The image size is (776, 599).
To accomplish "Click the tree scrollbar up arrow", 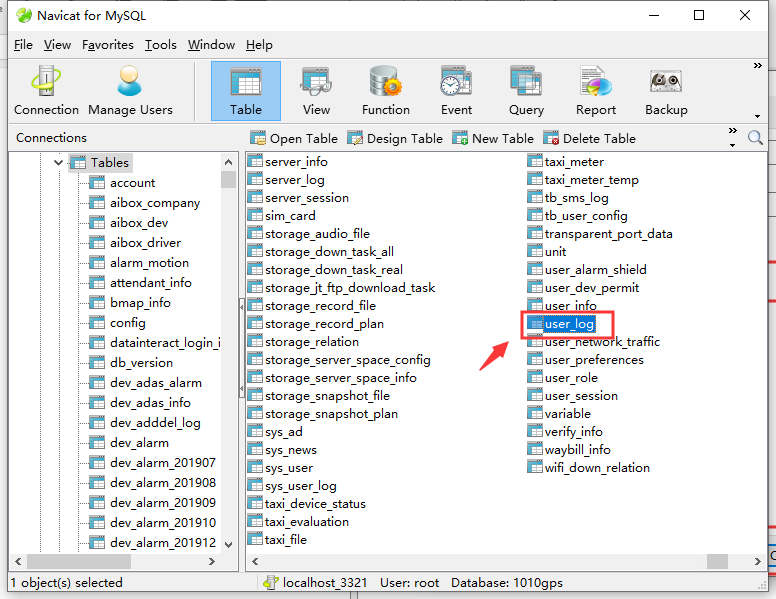I will [228, 162].
